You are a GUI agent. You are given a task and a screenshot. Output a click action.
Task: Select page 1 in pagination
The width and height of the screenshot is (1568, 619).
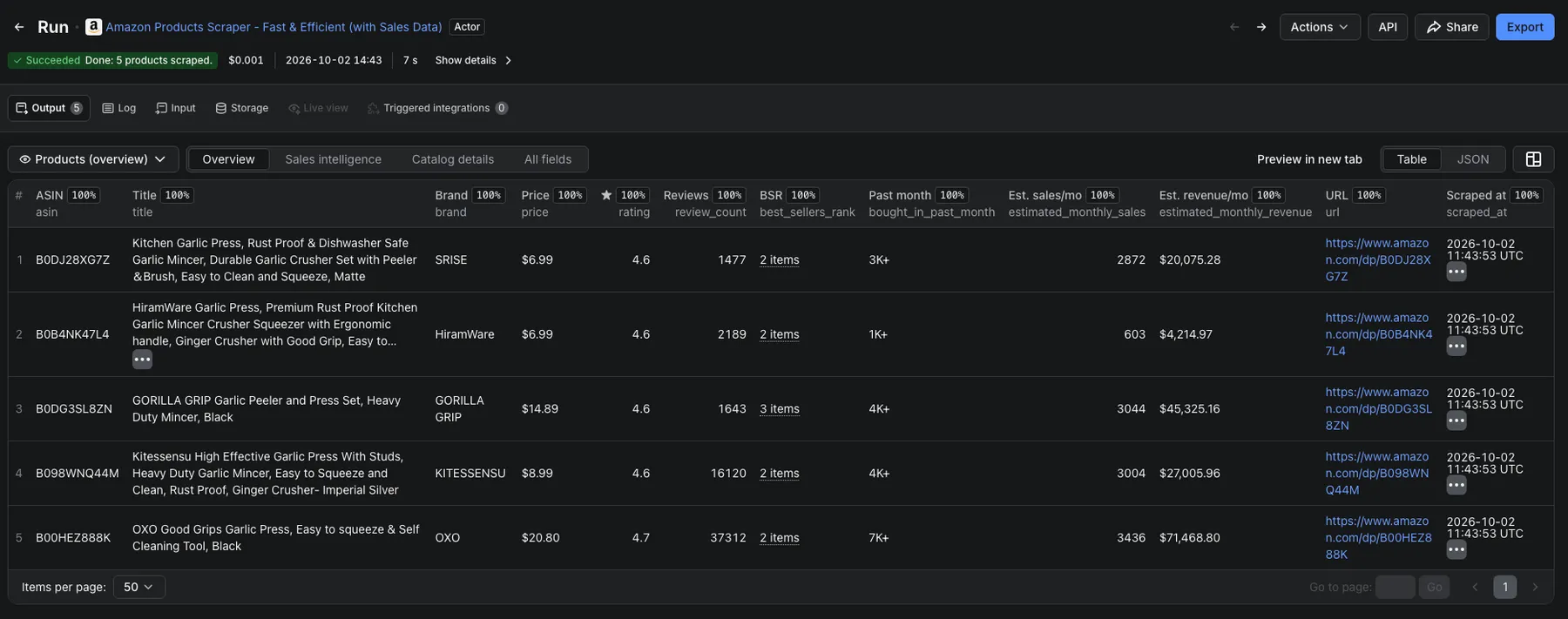click(x=1504, y=587)
